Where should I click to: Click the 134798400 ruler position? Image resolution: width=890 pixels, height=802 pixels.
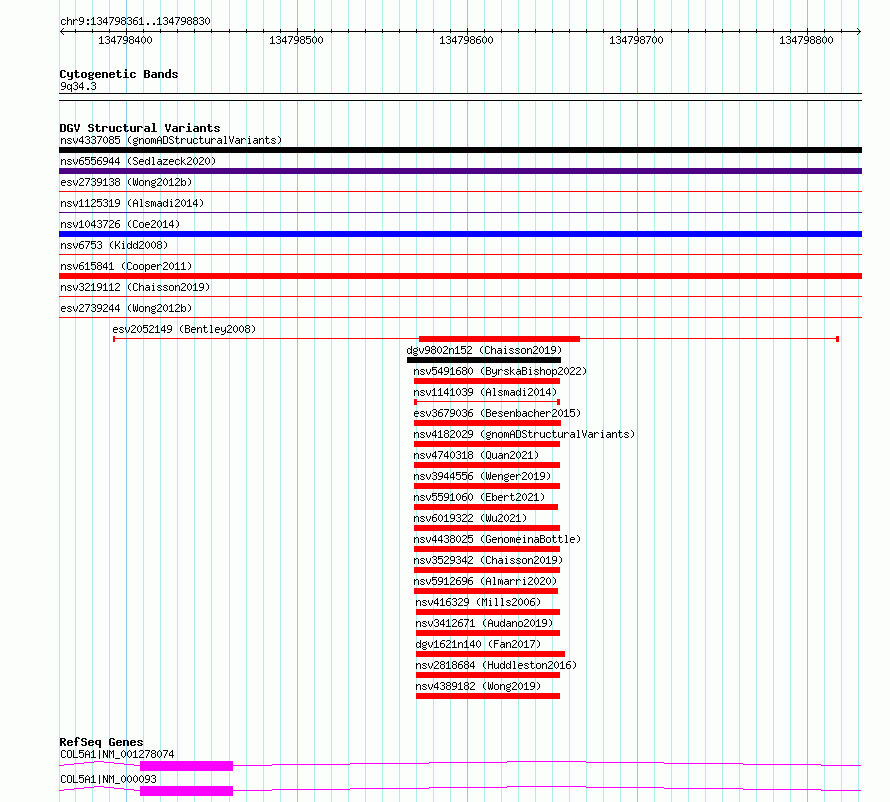125,40
